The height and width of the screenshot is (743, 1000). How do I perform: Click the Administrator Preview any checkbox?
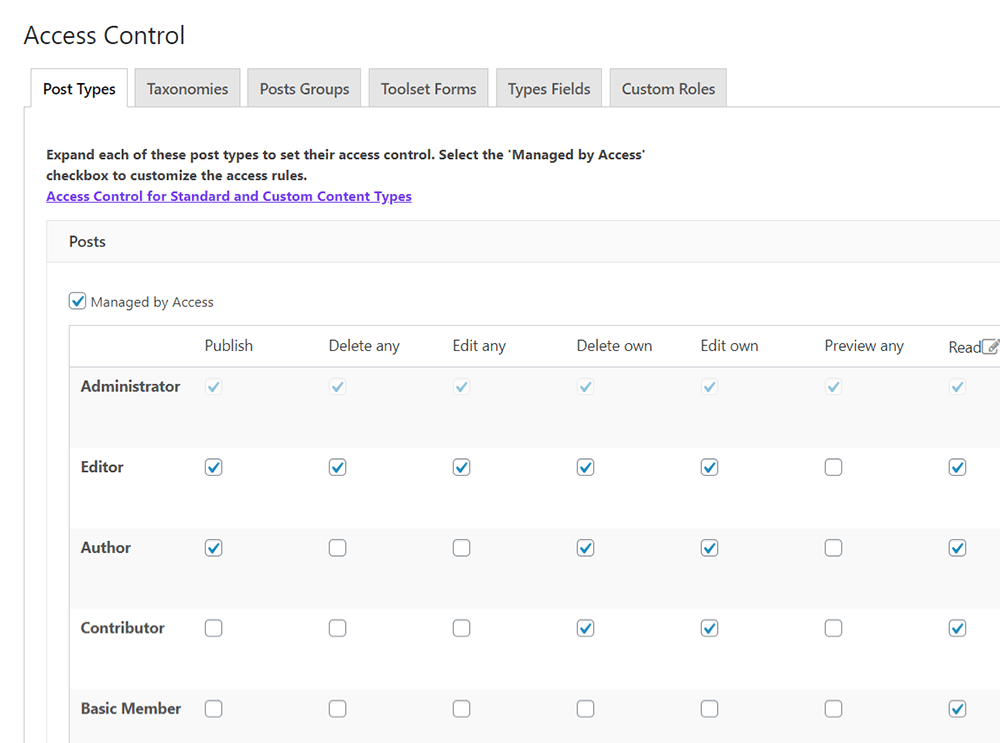coord(834,386)
